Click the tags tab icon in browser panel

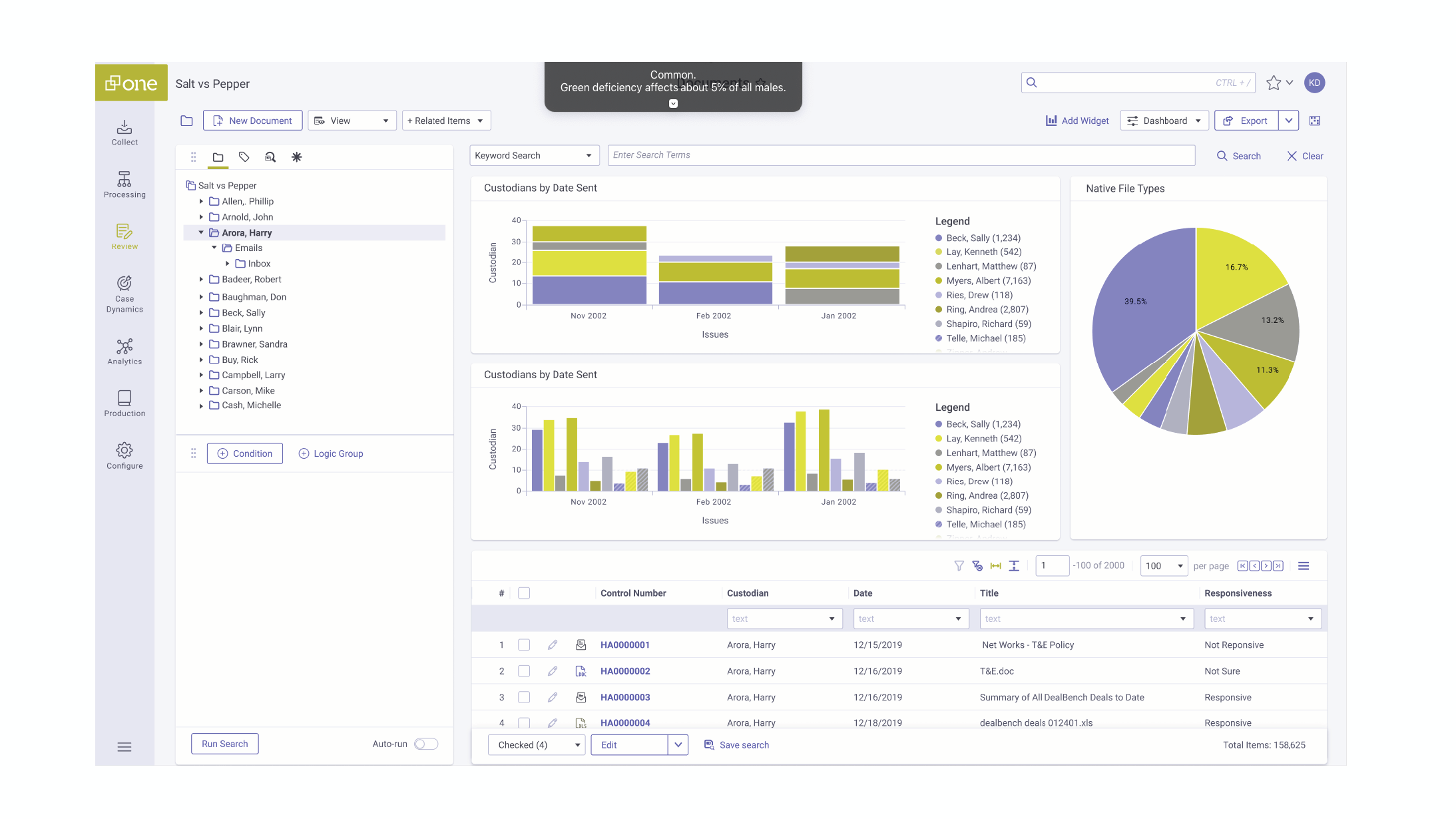pyautogui.click(x=244, y=157)
